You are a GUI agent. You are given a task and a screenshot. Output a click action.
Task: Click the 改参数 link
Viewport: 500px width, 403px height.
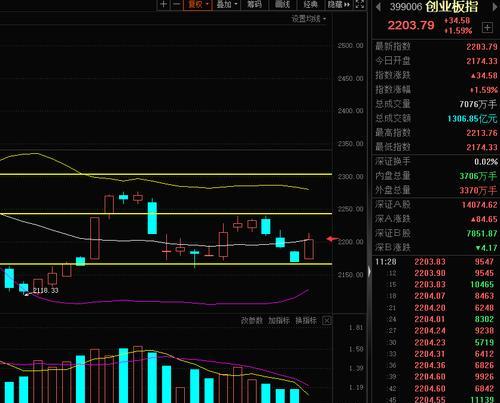point(252,321)
